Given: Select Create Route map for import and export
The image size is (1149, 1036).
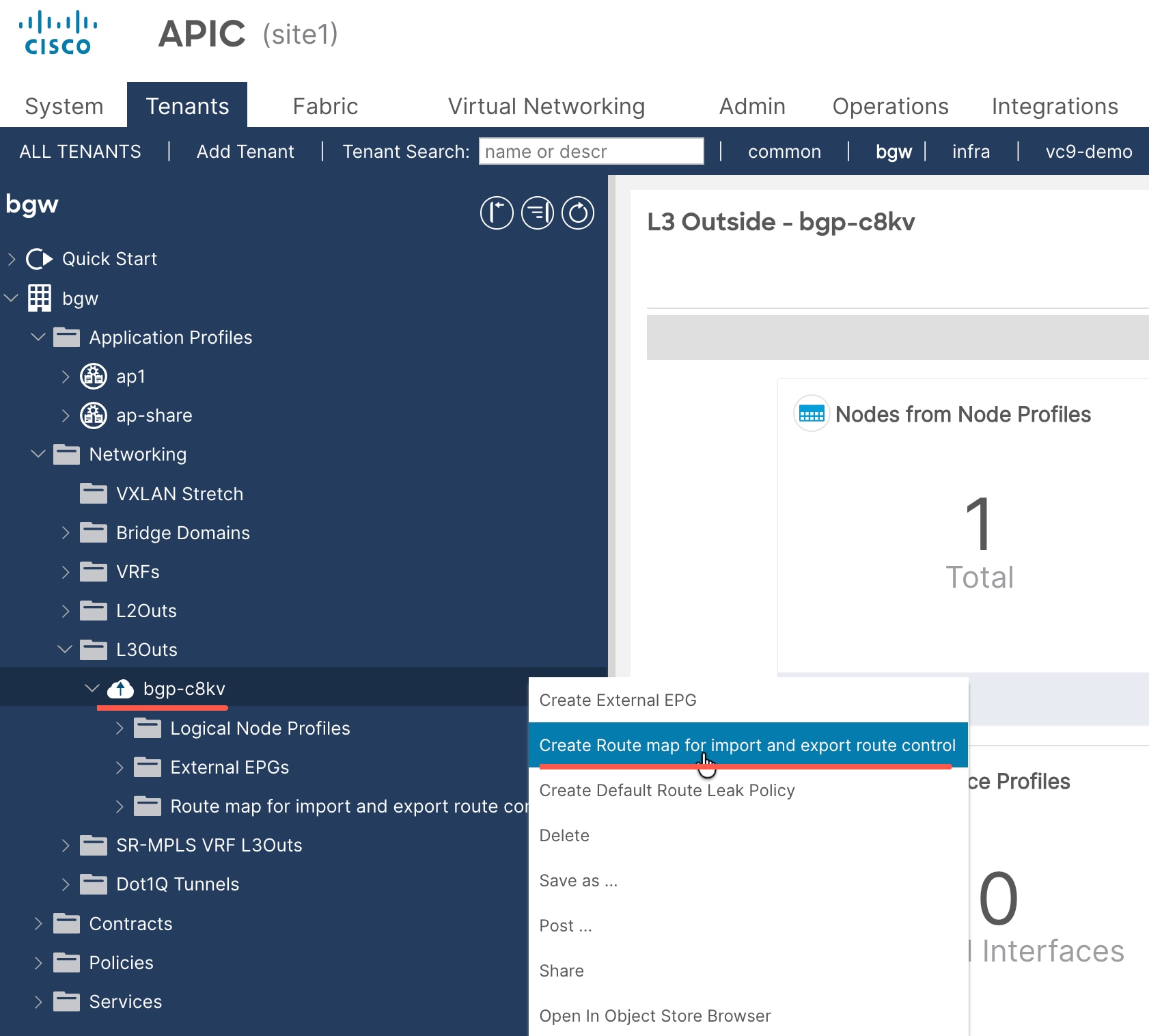Looking at the screenshot, I should (748, 745).
